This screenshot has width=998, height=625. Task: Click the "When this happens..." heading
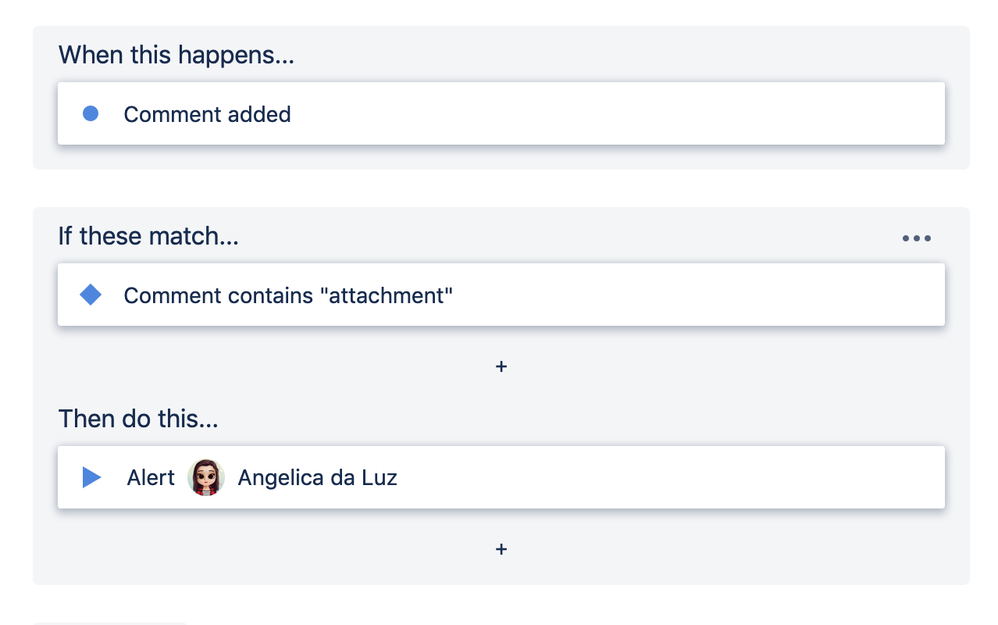176,54
